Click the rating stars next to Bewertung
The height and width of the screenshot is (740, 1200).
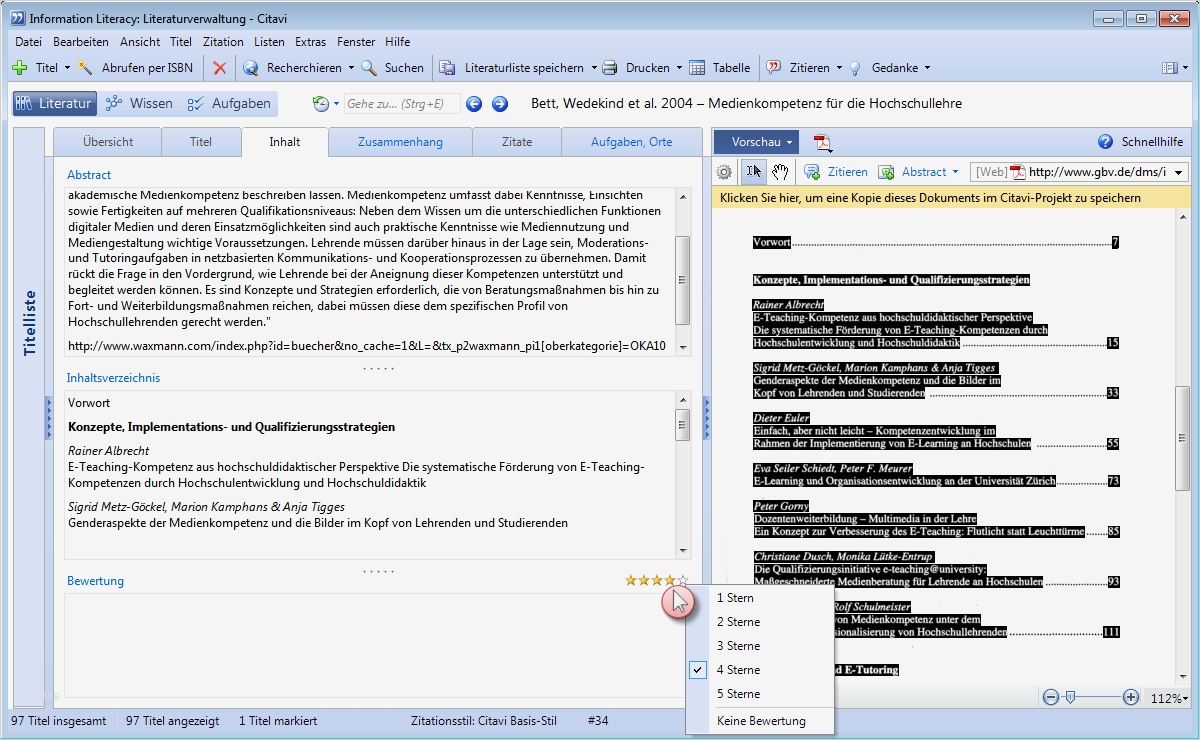pos(657,580)
